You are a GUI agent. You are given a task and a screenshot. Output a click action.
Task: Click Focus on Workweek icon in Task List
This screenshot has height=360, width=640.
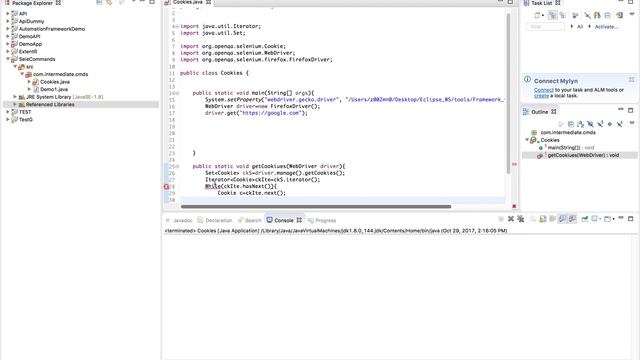(x=576, y=16)
